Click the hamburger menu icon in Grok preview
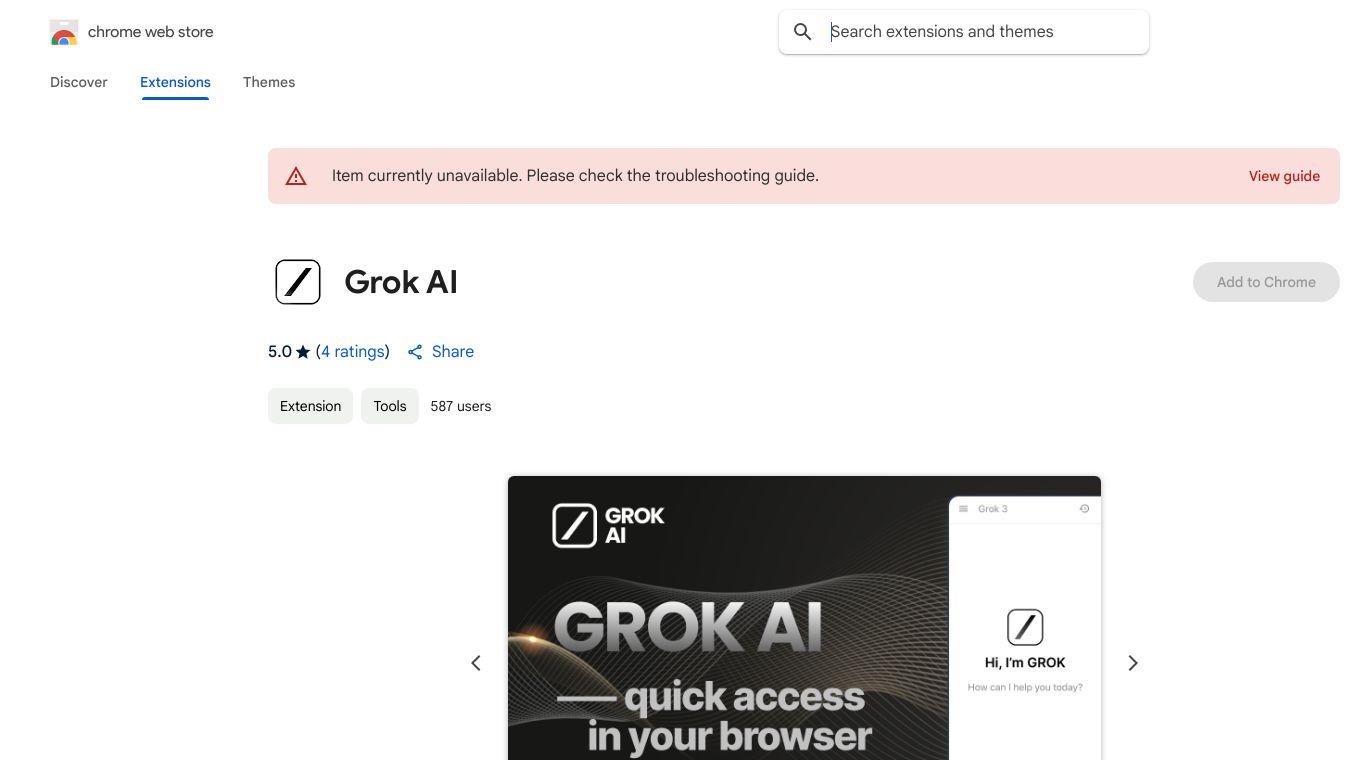The height and width of the screenshot is (760, 1352). pos(963,509)
